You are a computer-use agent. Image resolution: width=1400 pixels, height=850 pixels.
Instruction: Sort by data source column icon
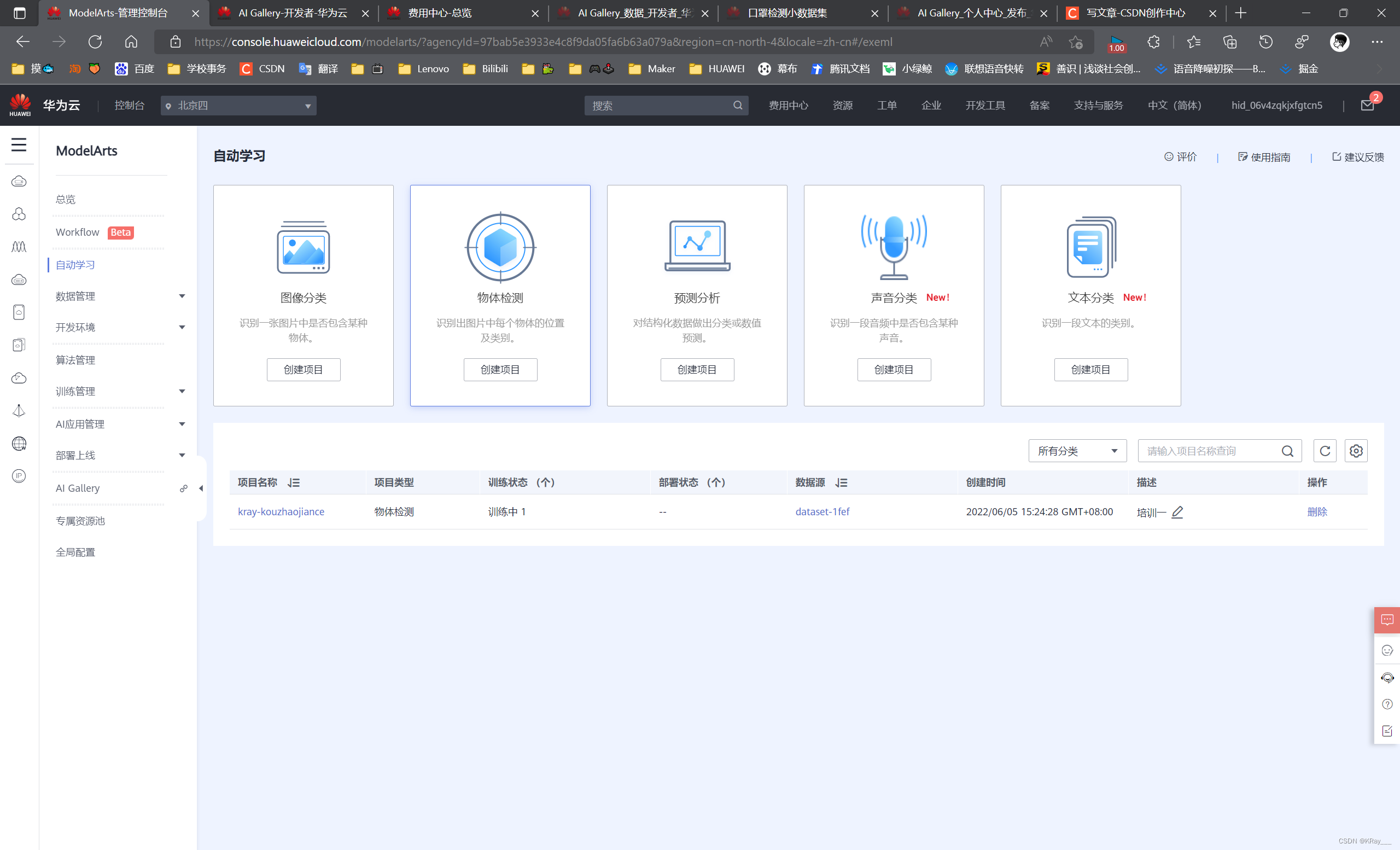pyautogui.click(x=842, y=482)
